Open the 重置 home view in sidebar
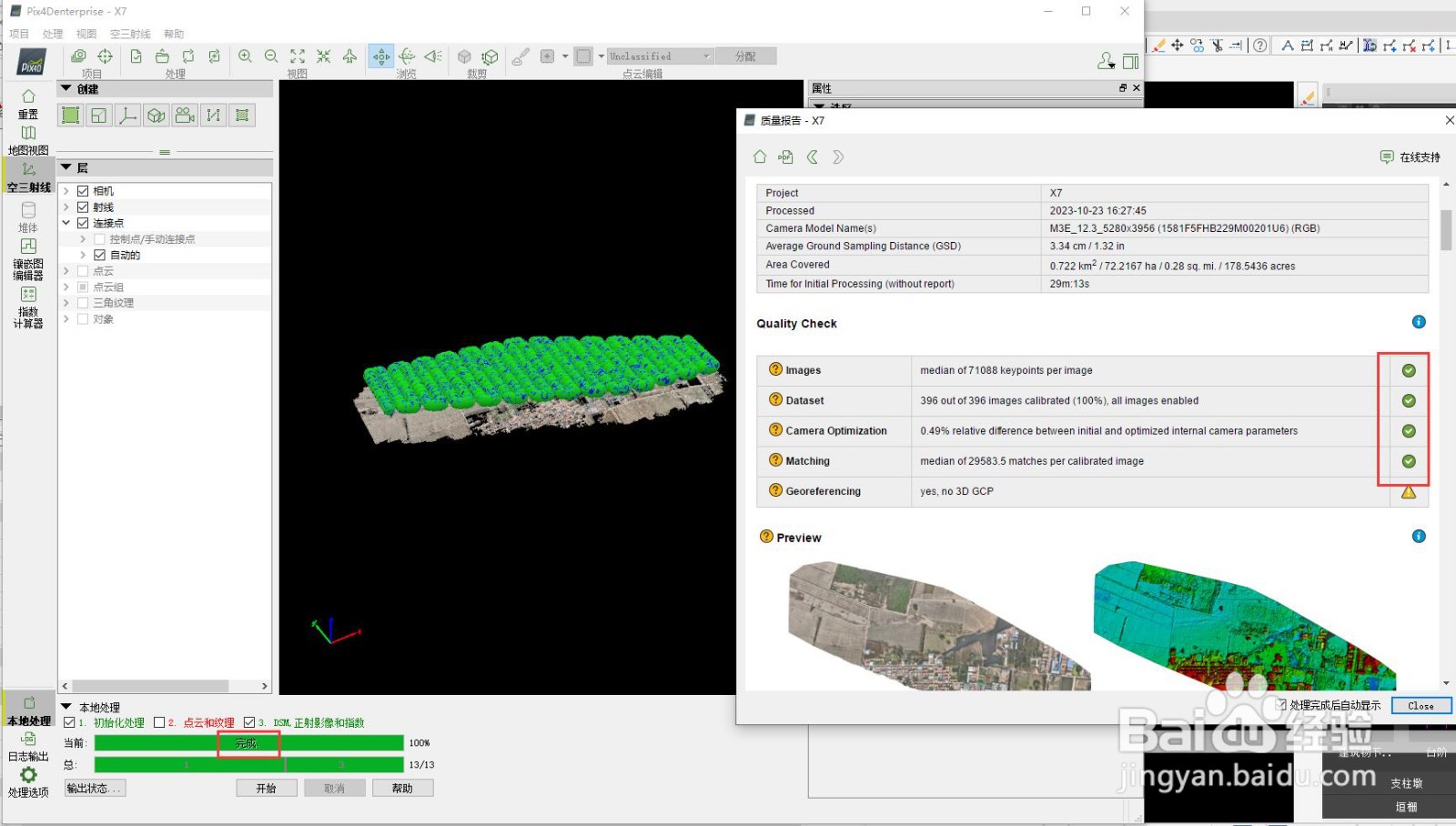 point(28,104)
